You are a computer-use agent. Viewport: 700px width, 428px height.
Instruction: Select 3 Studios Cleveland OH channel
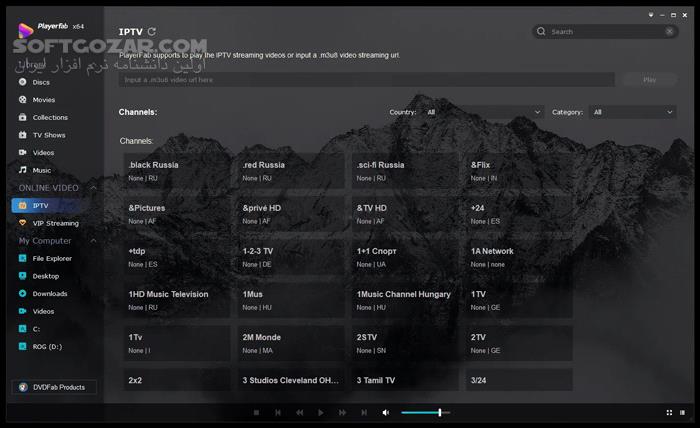291,380
